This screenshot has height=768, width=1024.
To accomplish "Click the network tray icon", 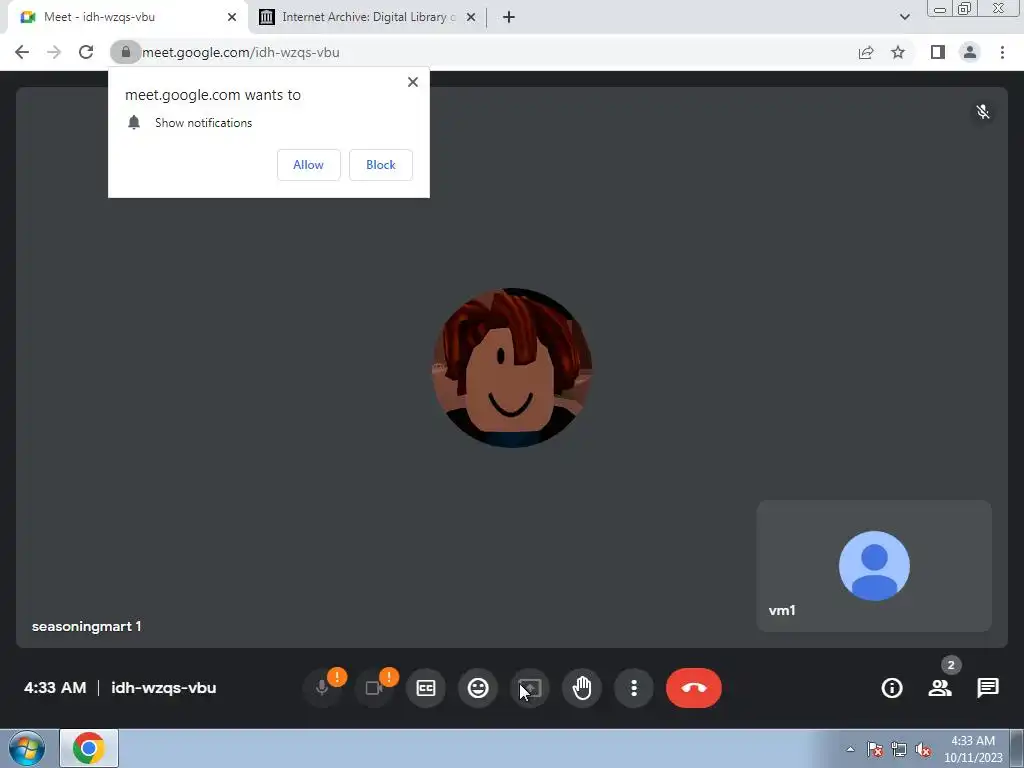I will [x=899, y=749].
